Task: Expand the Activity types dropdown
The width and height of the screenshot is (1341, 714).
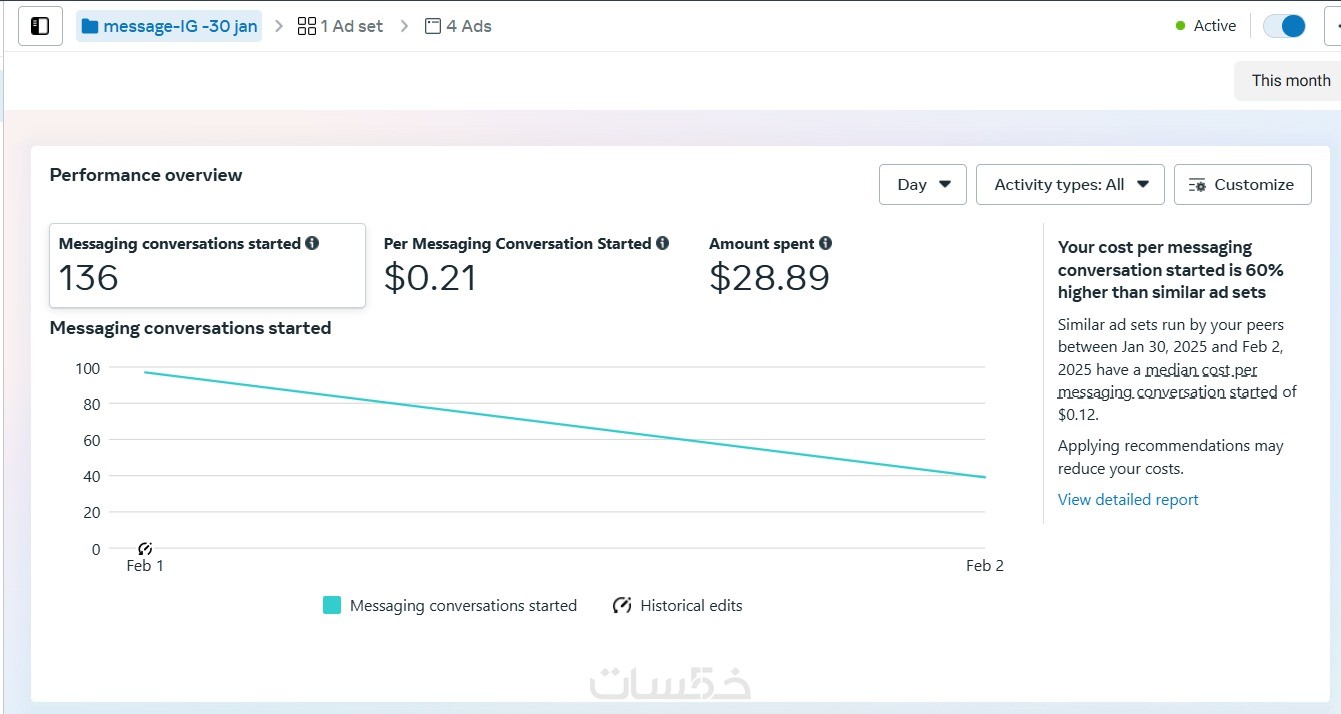Action: [1069, 185]
